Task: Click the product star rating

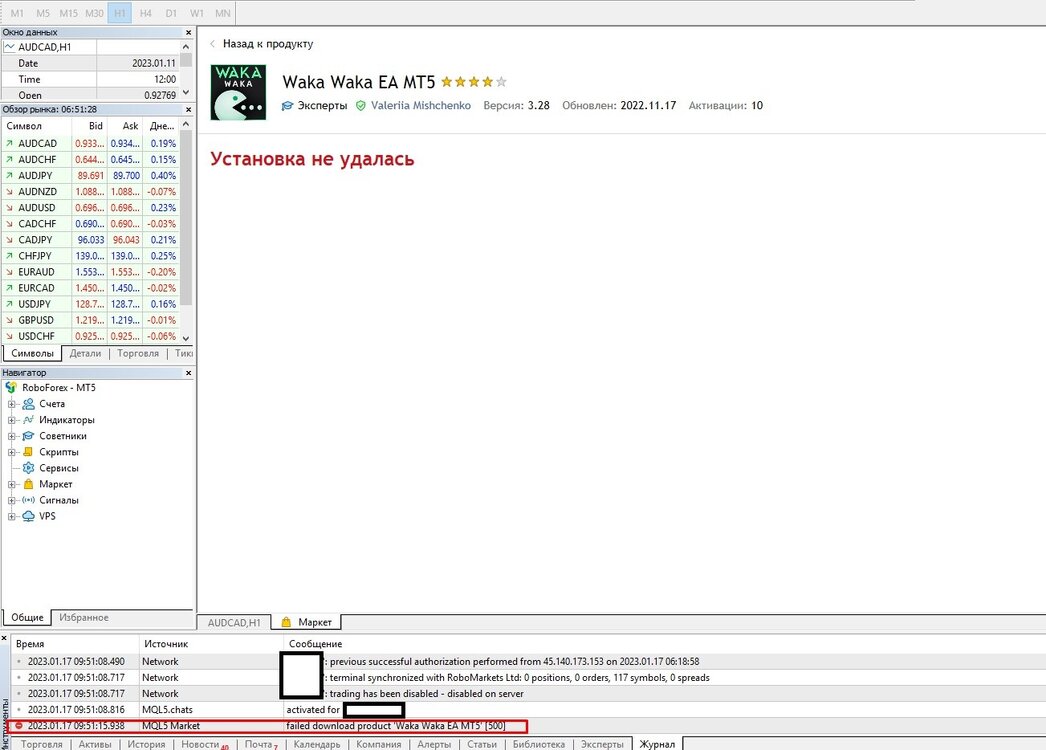Action: tap(474, 82)
